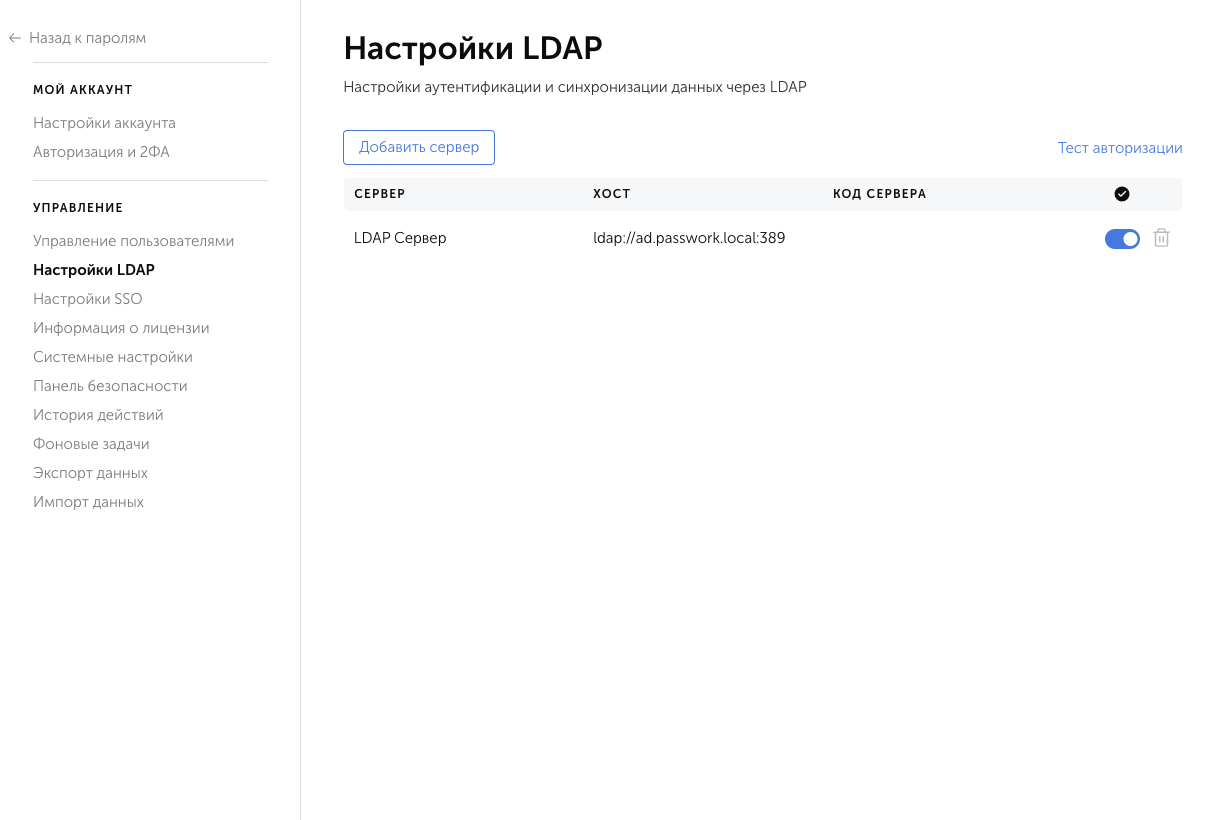
Task: Open Управление пользователями section
Action: click(x=134, y=240)
